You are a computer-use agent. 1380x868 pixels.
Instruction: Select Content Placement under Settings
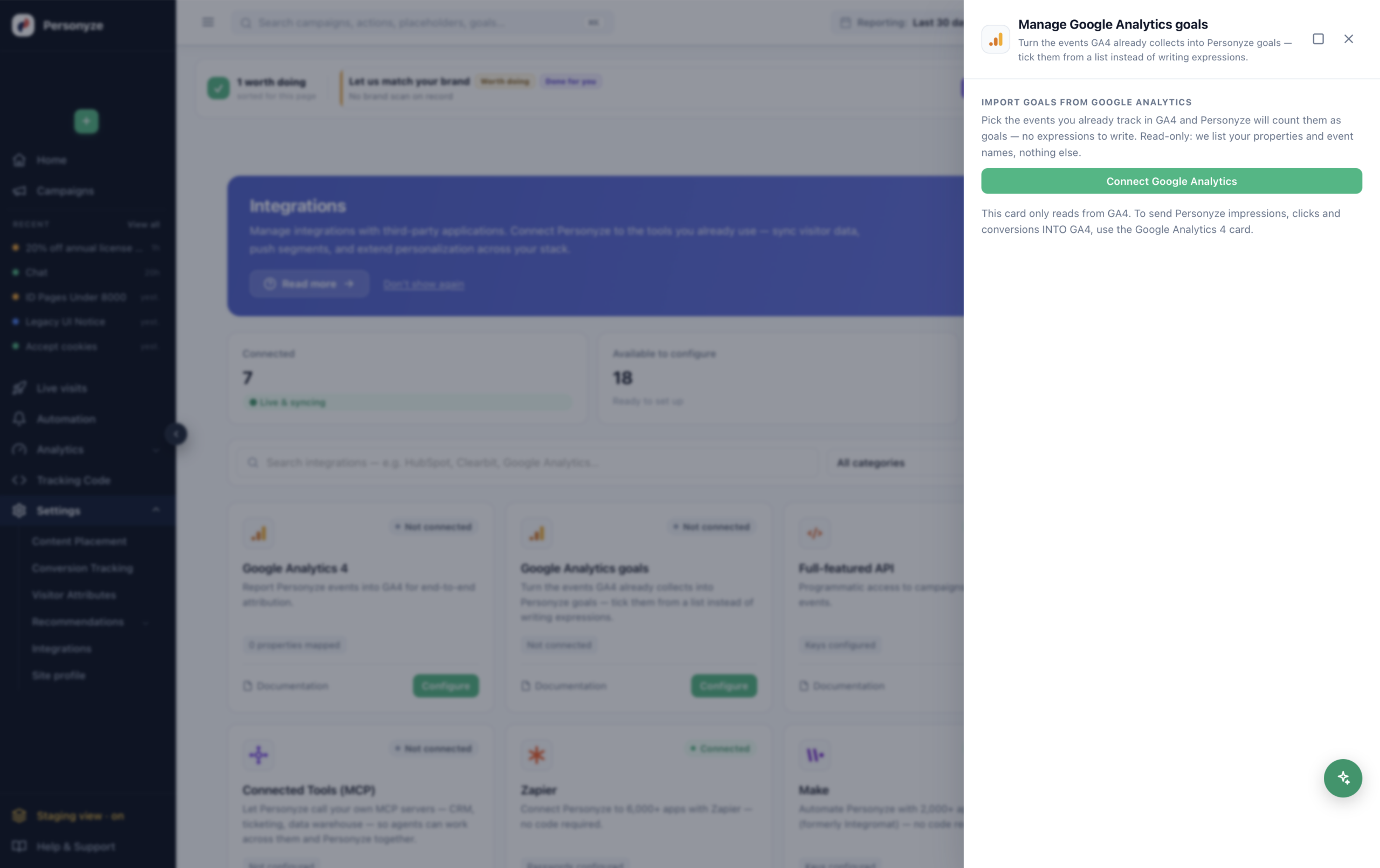point(79,541)
